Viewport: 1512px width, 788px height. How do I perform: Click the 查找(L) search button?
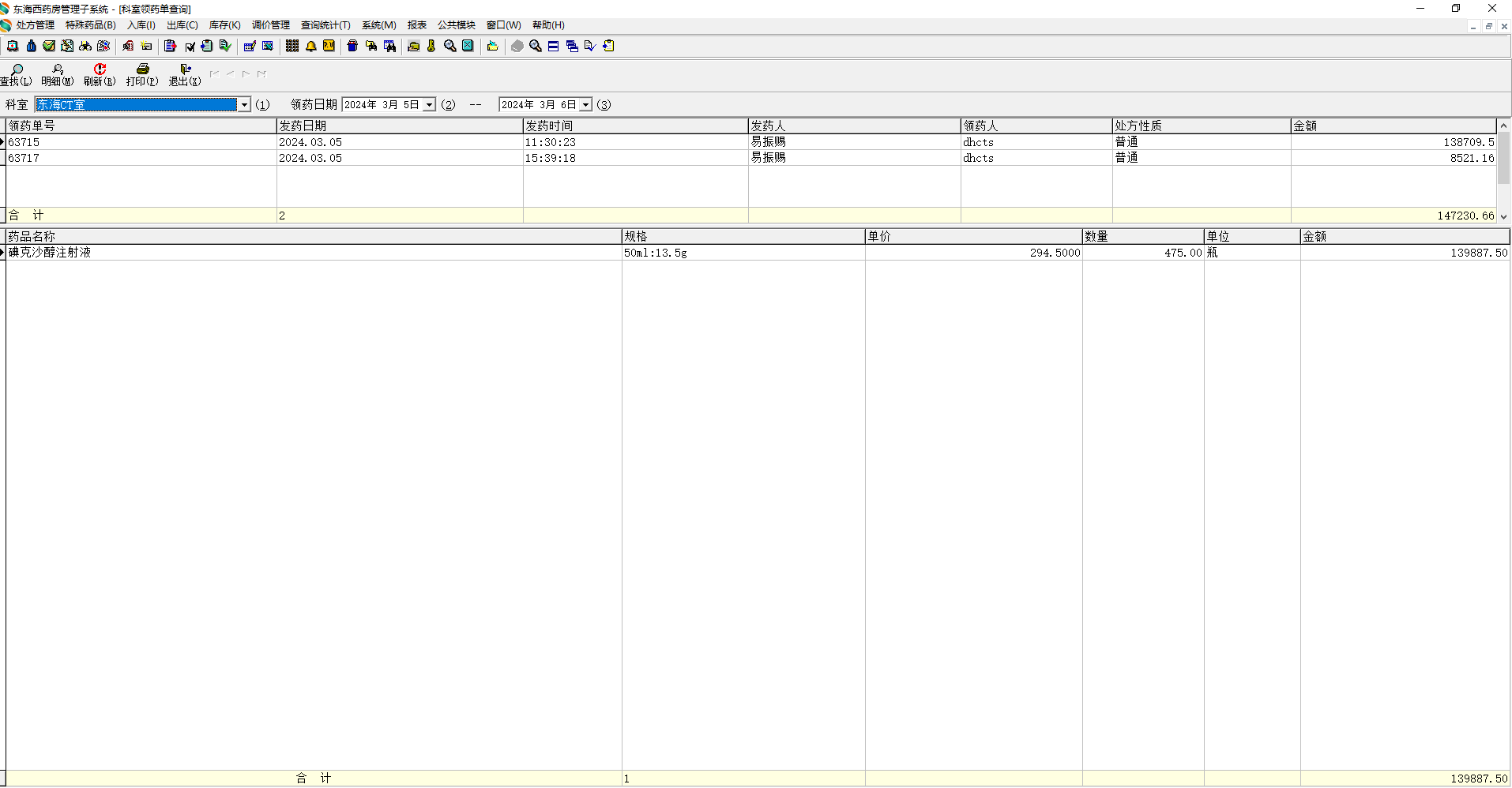16,75
